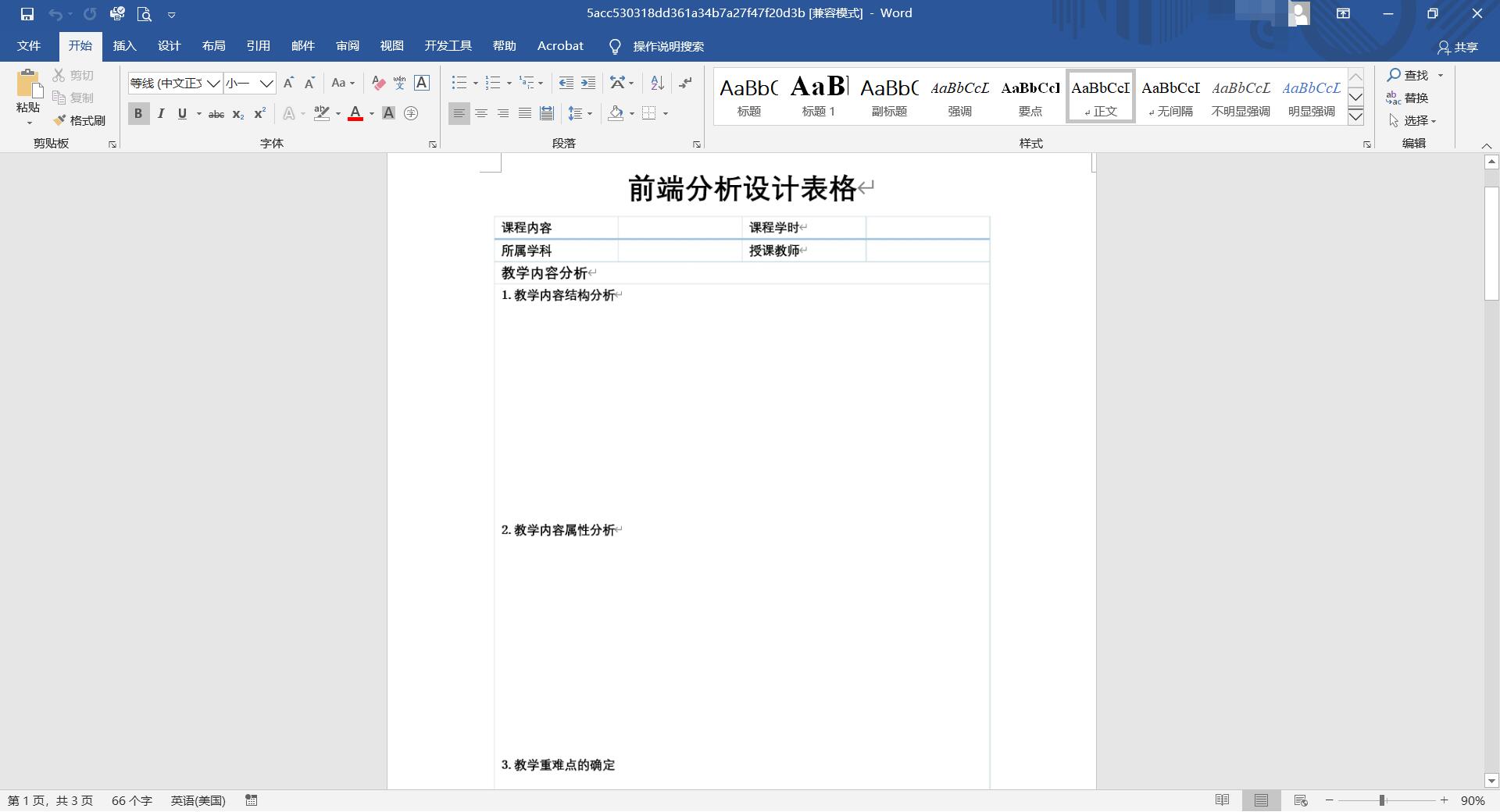Click the Sort icon in the paragraph group
The image size is (1500, 812).
[656, 82]
